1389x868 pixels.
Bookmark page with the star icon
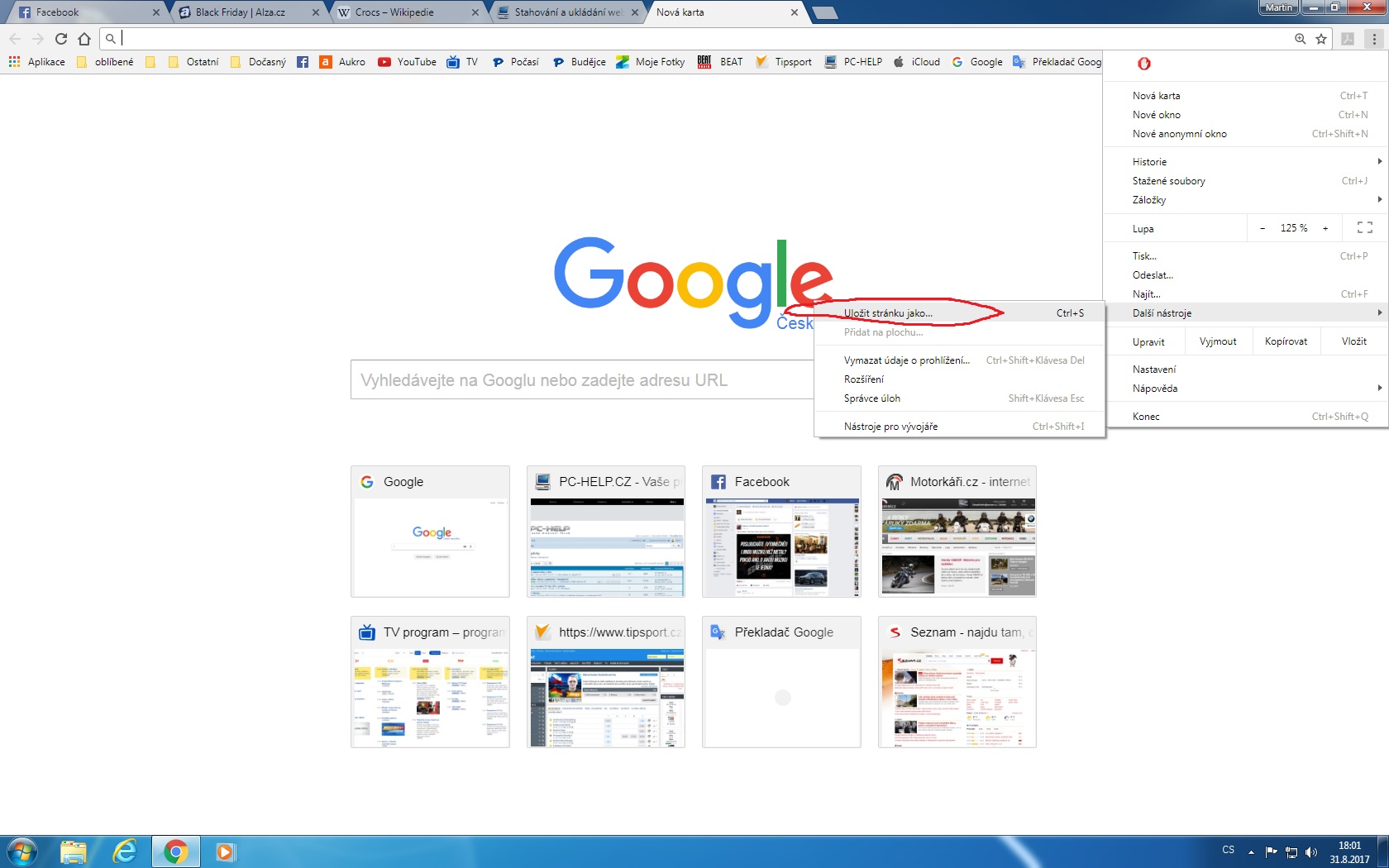pyautogui.click(x=1321, y=39)
